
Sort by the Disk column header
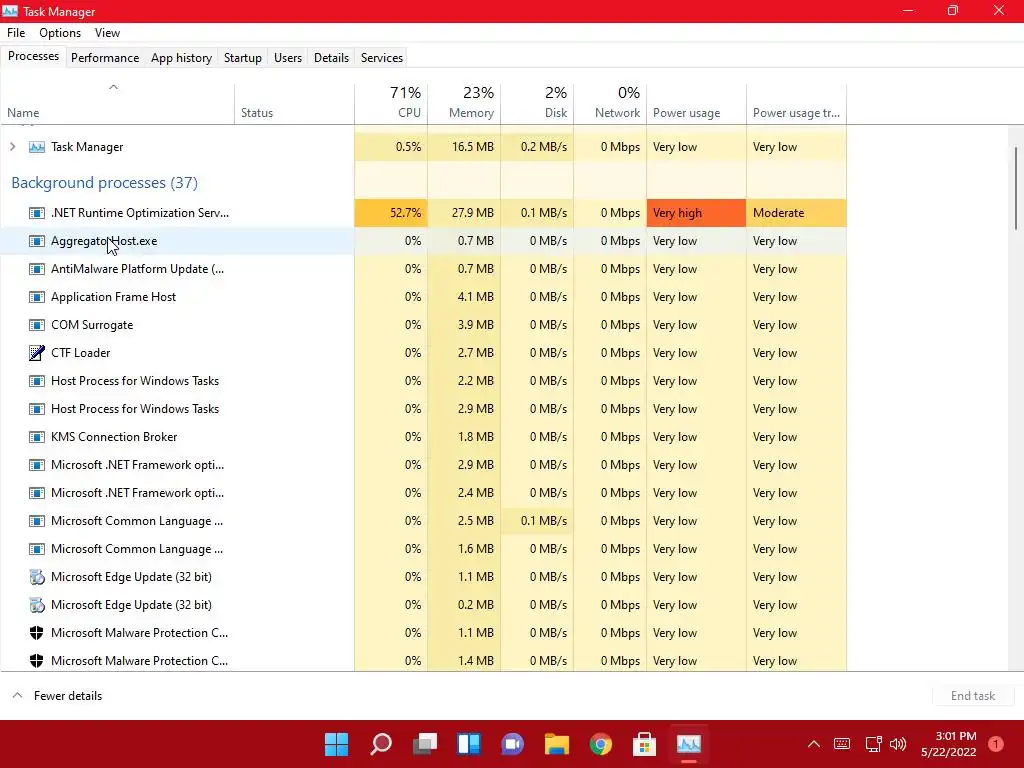(537, 104)
